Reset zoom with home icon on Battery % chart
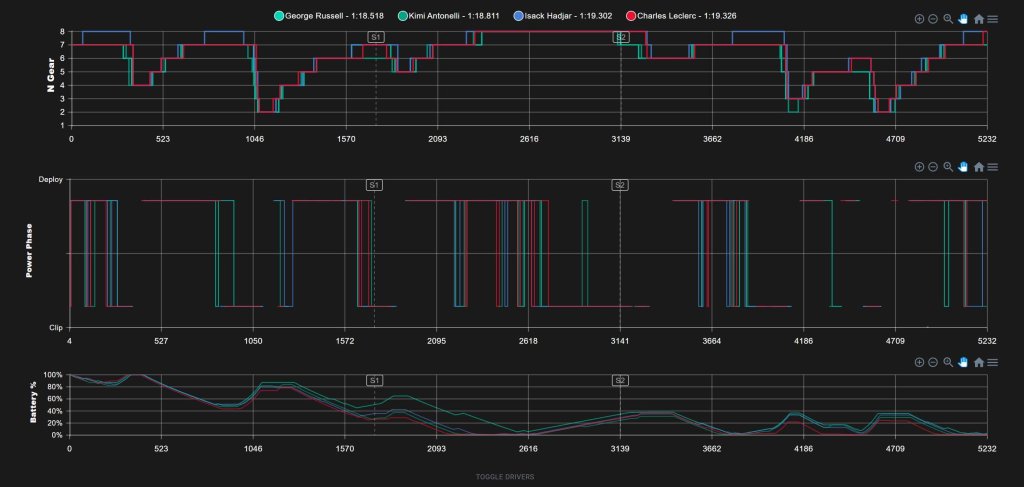Image resolution: width=1024 pixels, height=487 pixels. coord(978,362)
